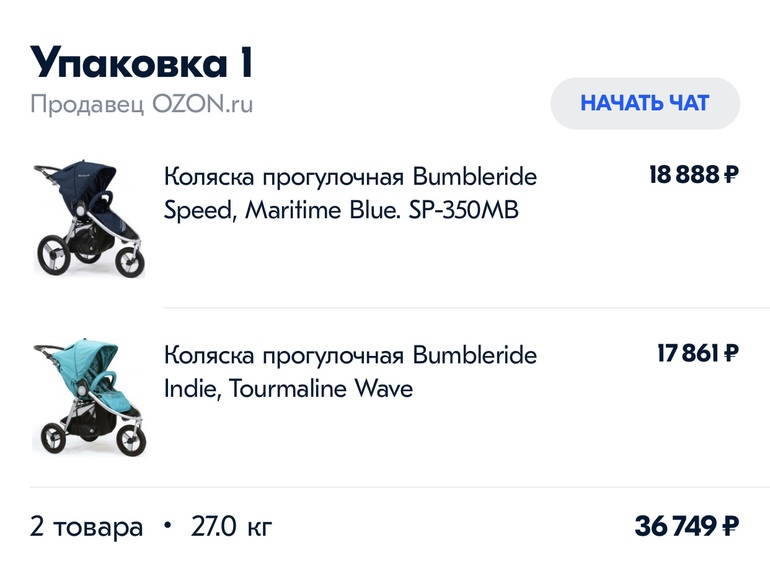Click the OZON.ru seller name
Image resolution: width=770 pixels, height=581 pixels.
tap(202, 104)
